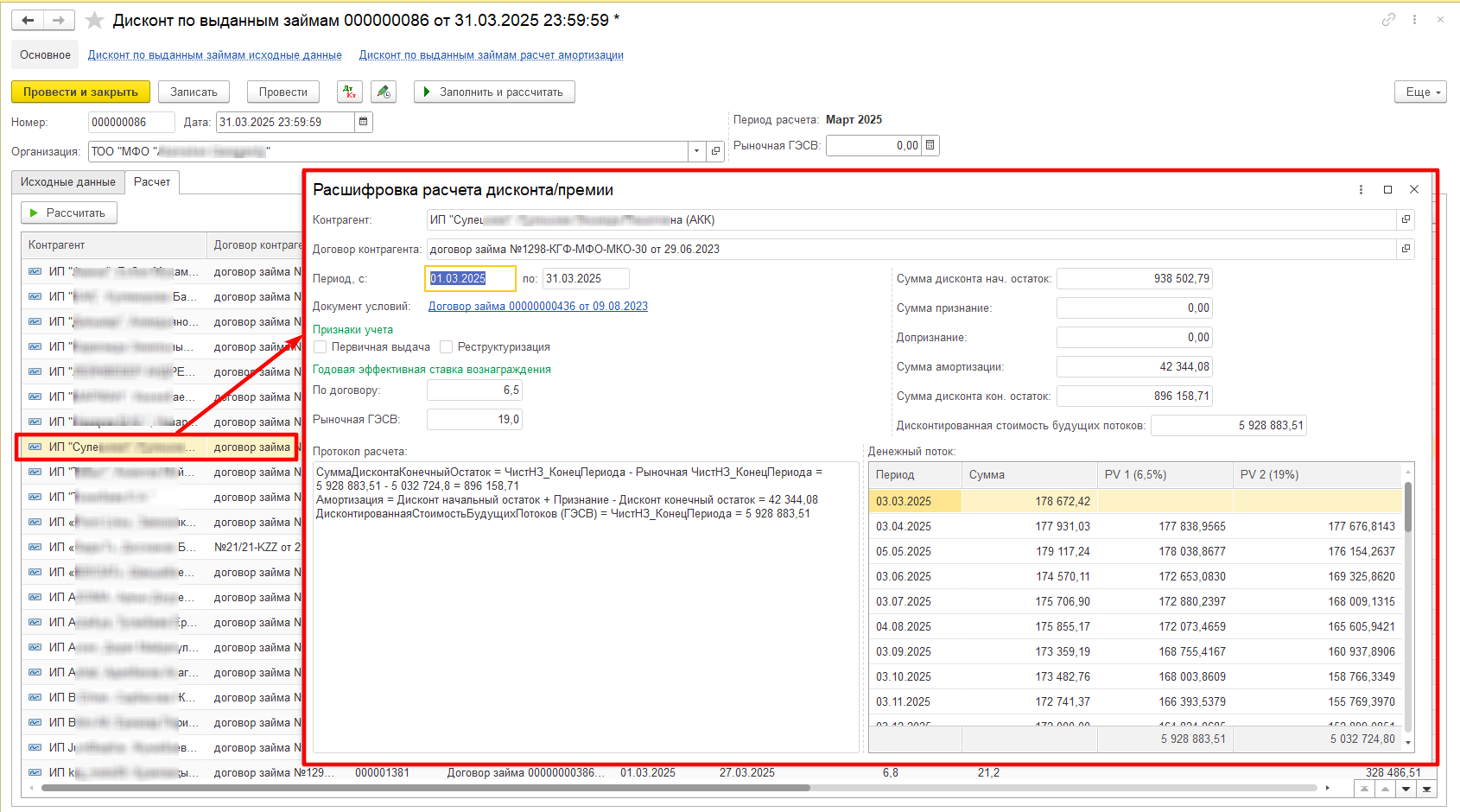1460x812 pixels.
Task: Jump to first row with top arrow
Action: point(1364,789)
